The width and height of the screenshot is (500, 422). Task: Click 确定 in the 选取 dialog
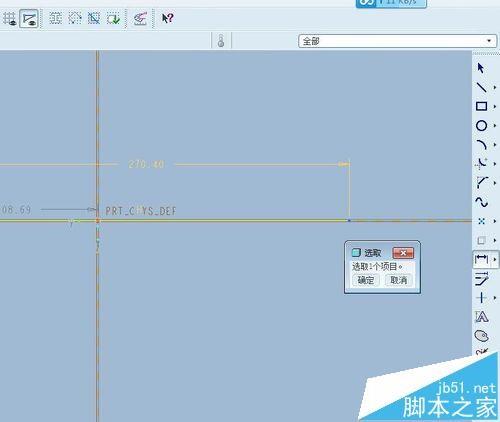[x=366, y=280]
